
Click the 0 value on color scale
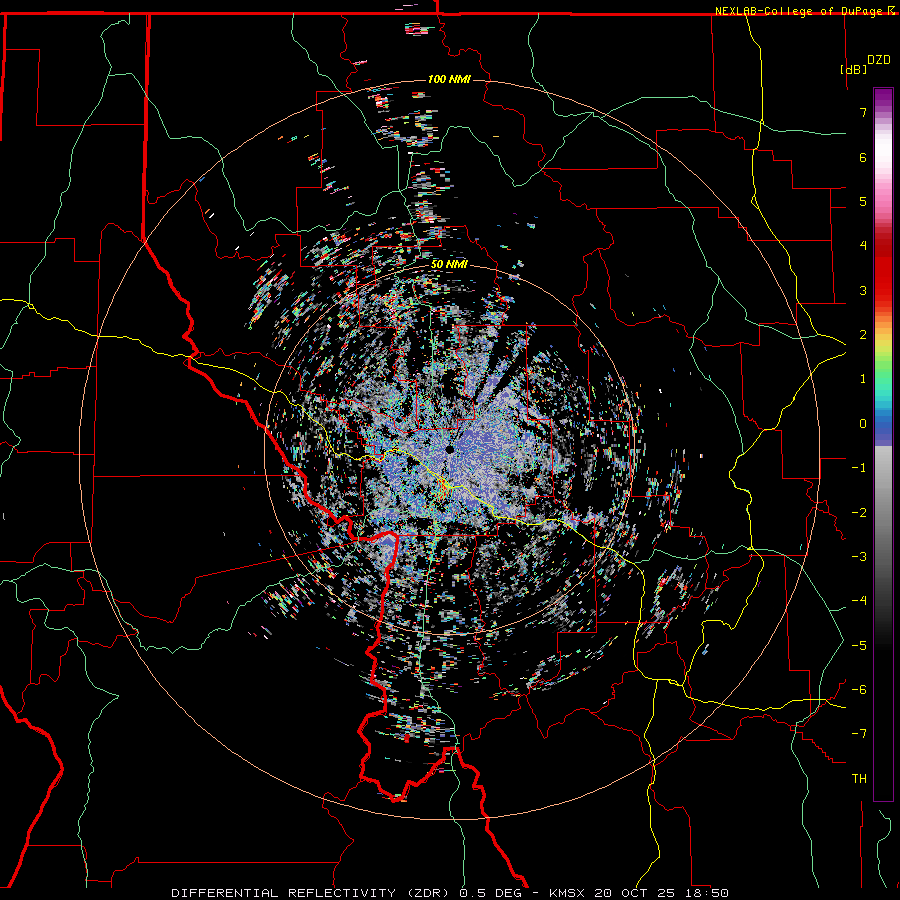tap(863, 424)
